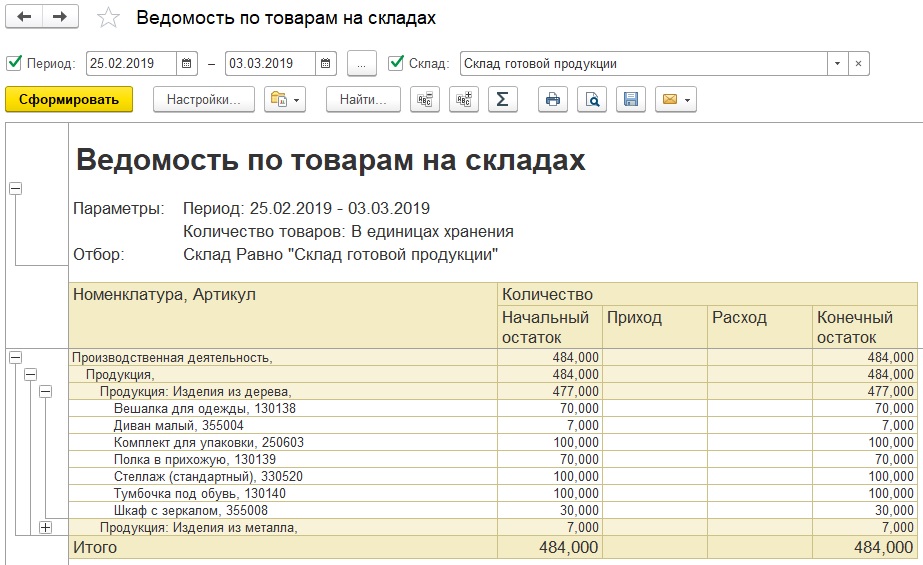Open print preview icon

pyautogui.click(x=592, y=99)
